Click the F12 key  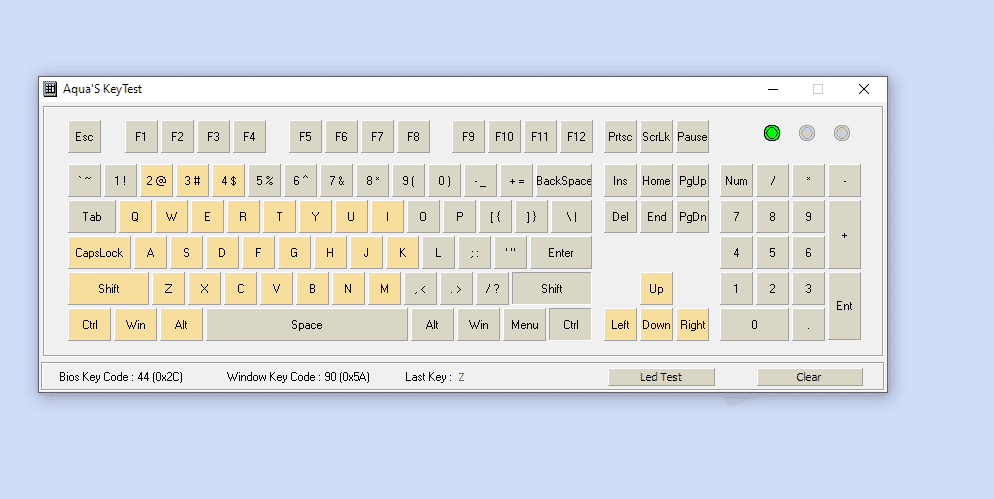(x=576, y=136)
